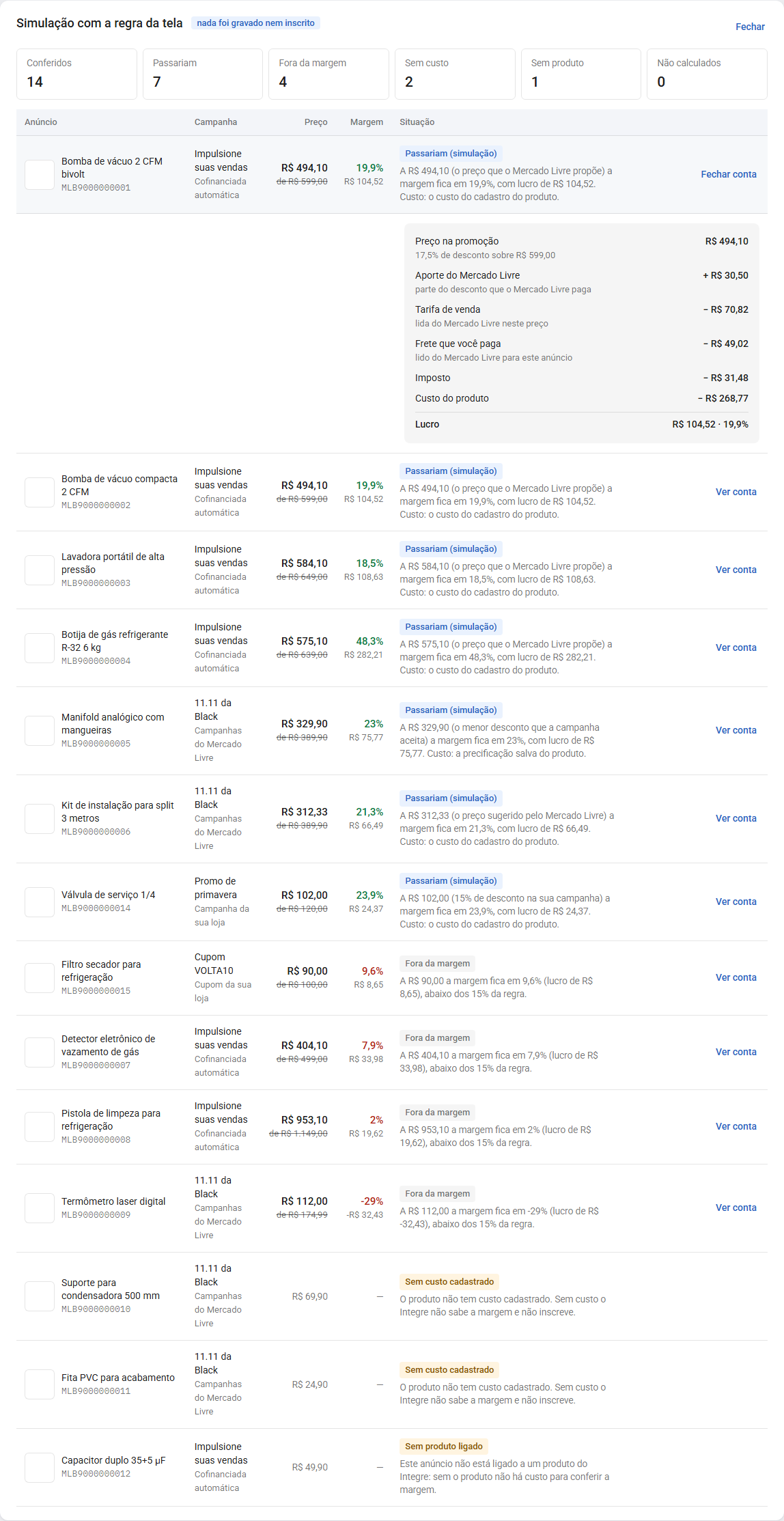Click listing ID MLB9000000010
This screenshot has height=1521, width=784.
pos(96,1309)
